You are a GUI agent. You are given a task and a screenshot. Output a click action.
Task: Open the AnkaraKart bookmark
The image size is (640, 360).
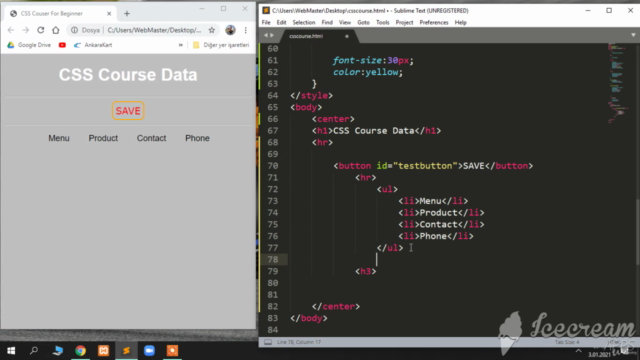click(93, 45)
